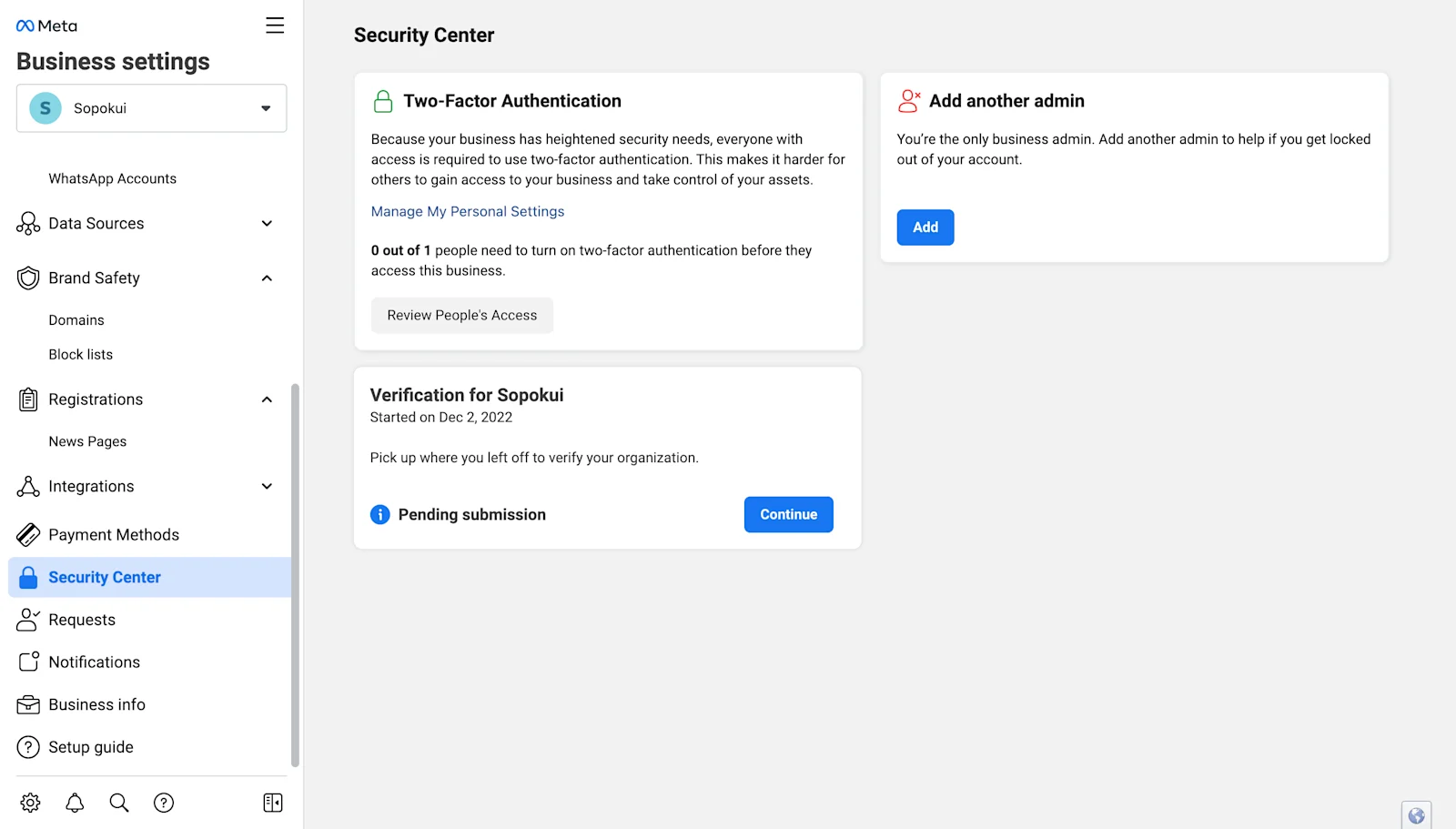Viewport: 1456px width, 829px height.
Task: Click the Add button for another admin
Action: (925, 227)
